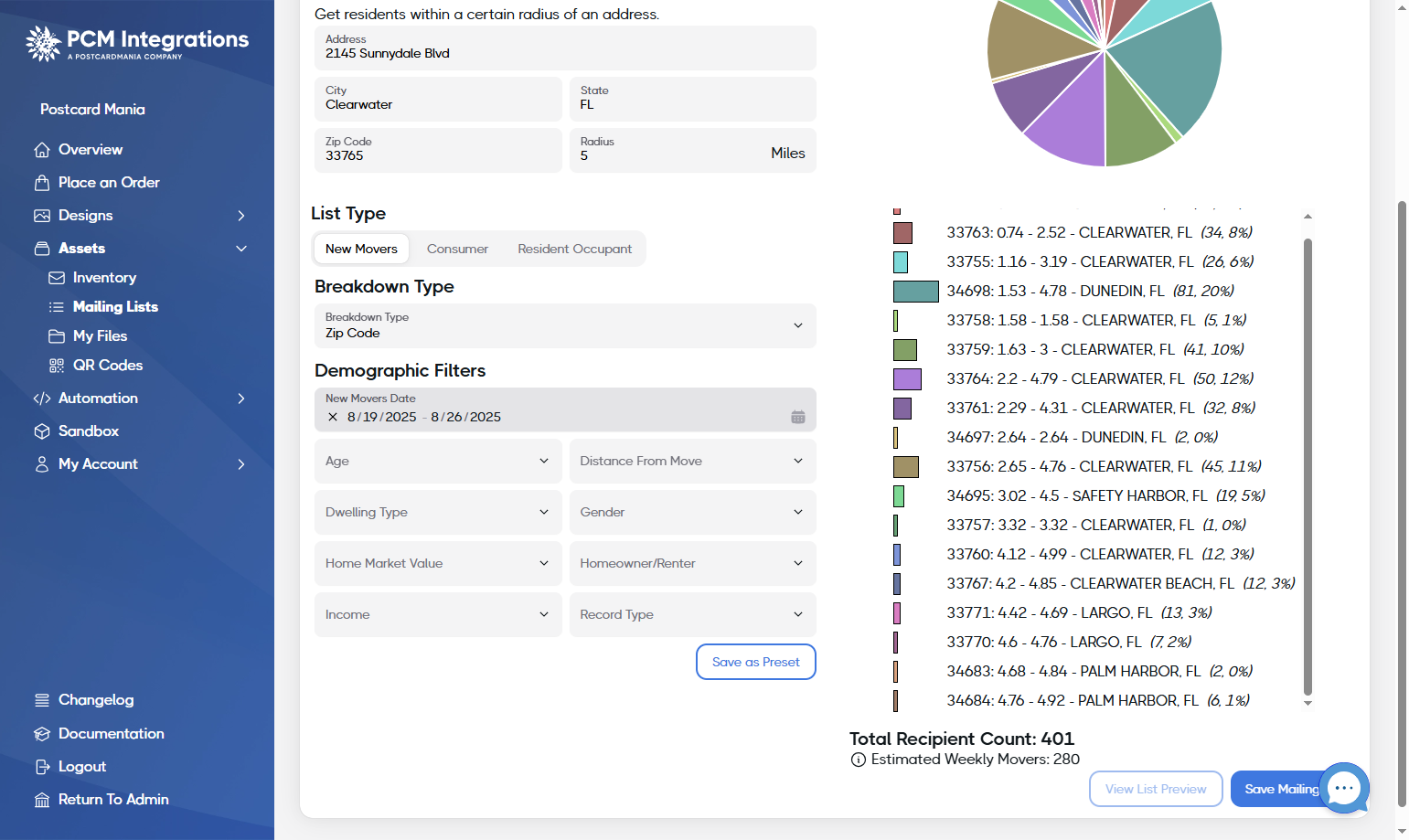Click the Radius input field
Viewport: 1409px width, 840px height.
point(693,150)
